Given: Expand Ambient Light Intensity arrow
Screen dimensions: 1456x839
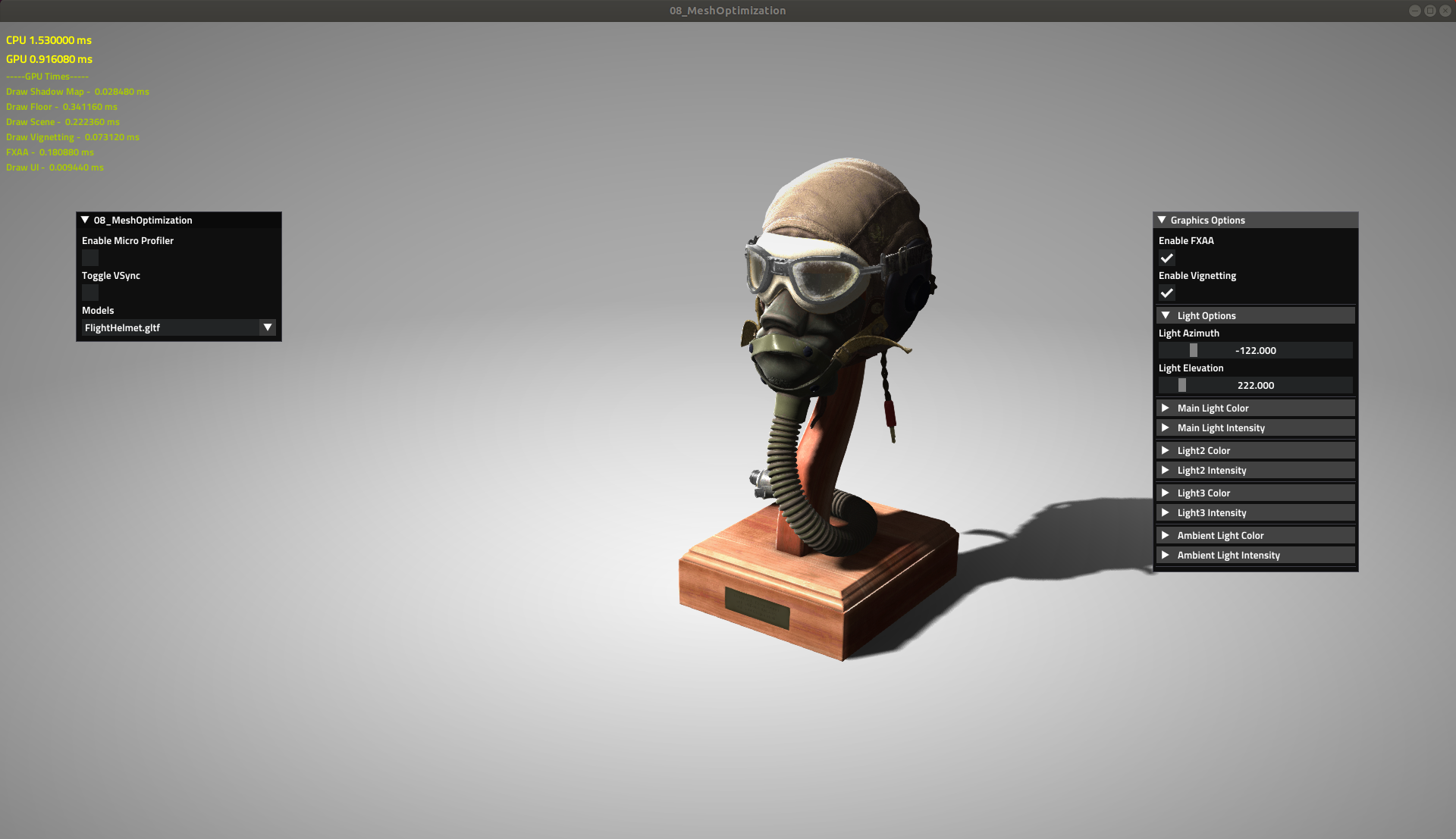Looking at the screenshot, I should pos(1166,555).
